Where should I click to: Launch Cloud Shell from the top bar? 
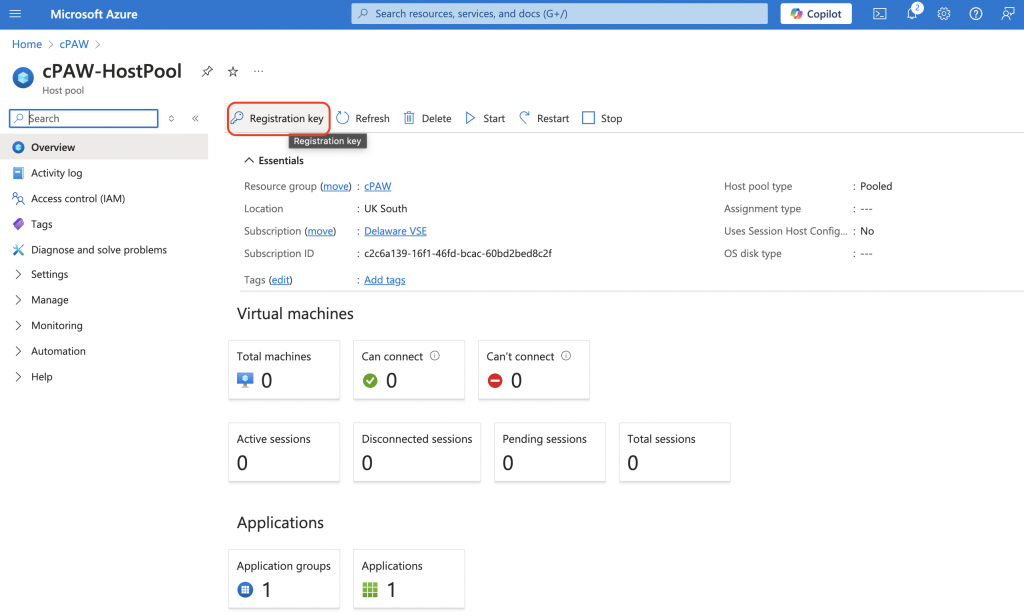click(880, 14)
